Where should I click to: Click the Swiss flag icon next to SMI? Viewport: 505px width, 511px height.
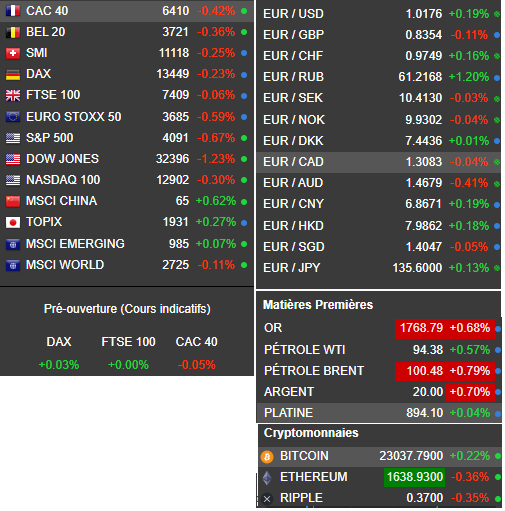pos(13,53)
